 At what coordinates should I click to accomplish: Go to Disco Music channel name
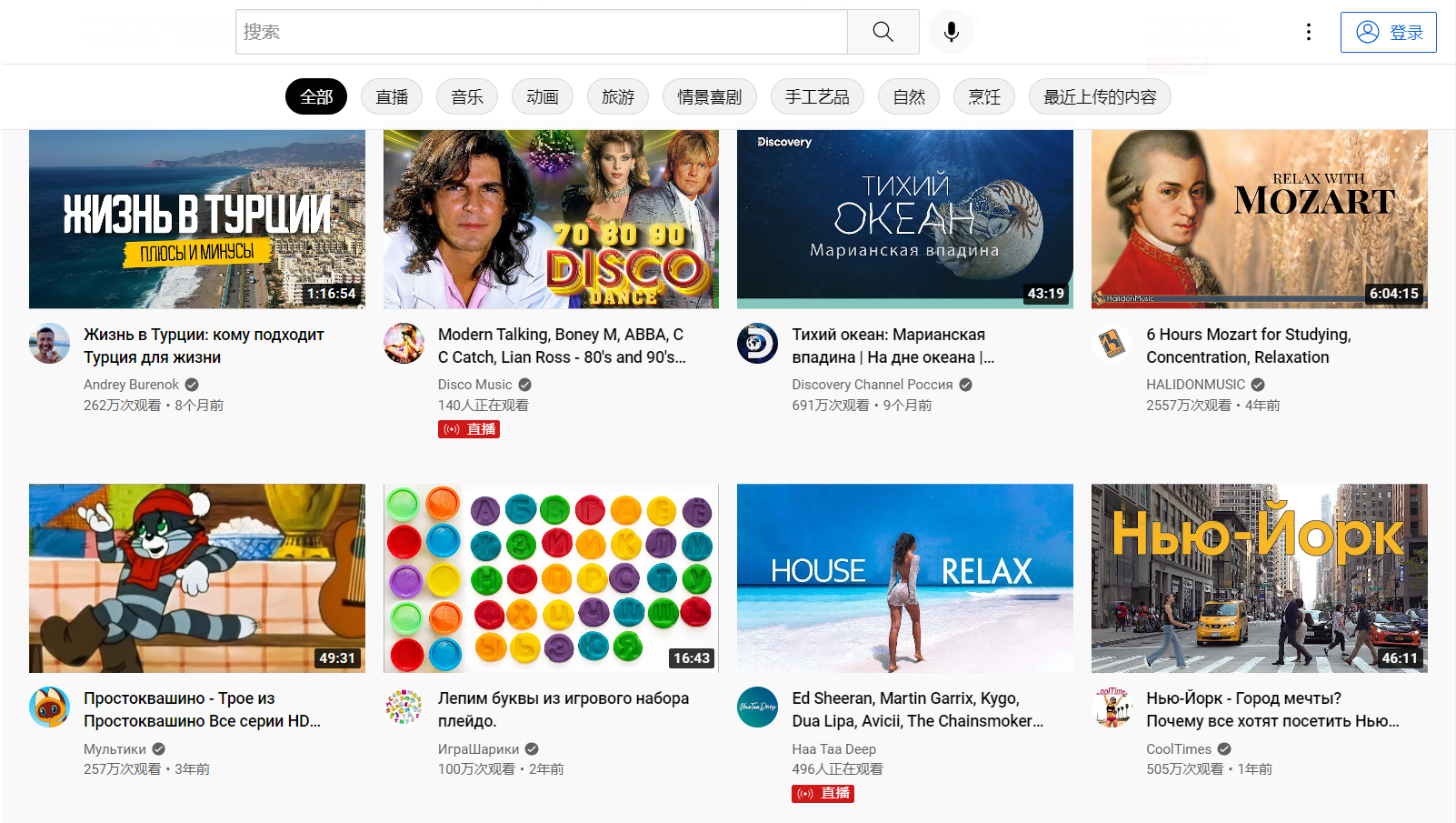(474, 385)
